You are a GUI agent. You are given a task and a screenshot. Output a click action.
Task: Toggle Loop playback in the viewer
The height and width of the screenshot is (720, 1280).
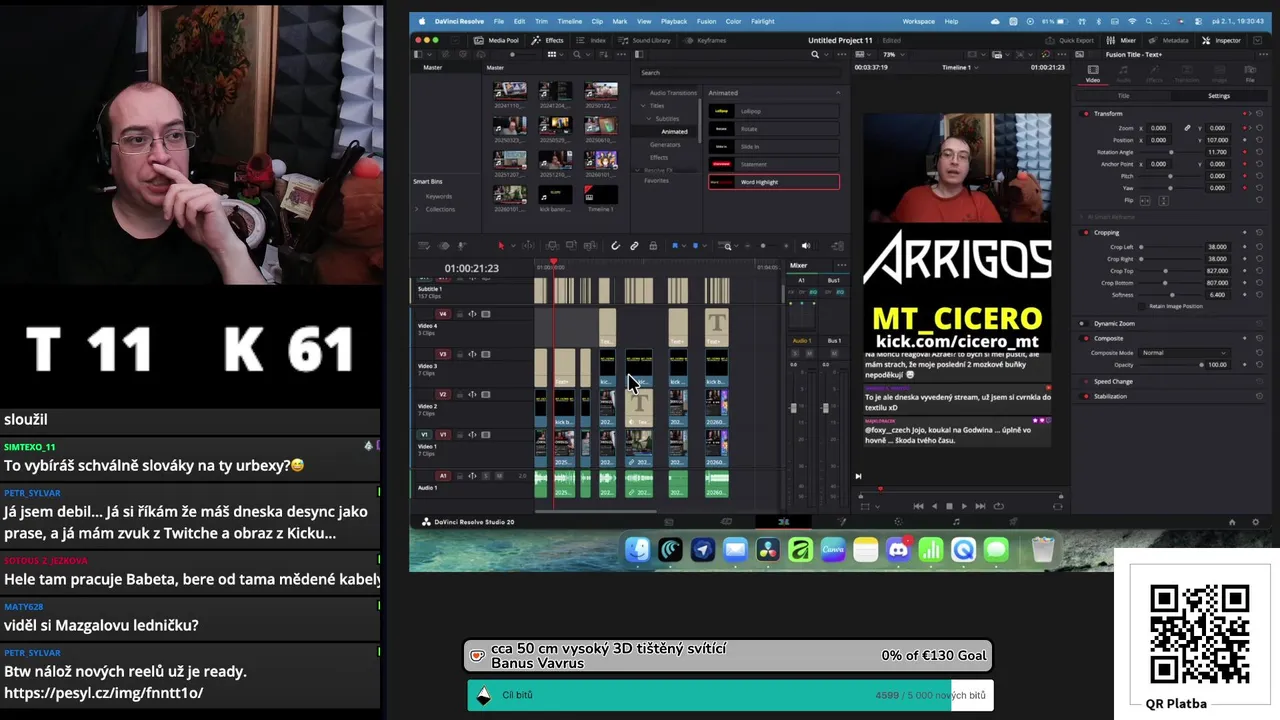tap(998, 506)
